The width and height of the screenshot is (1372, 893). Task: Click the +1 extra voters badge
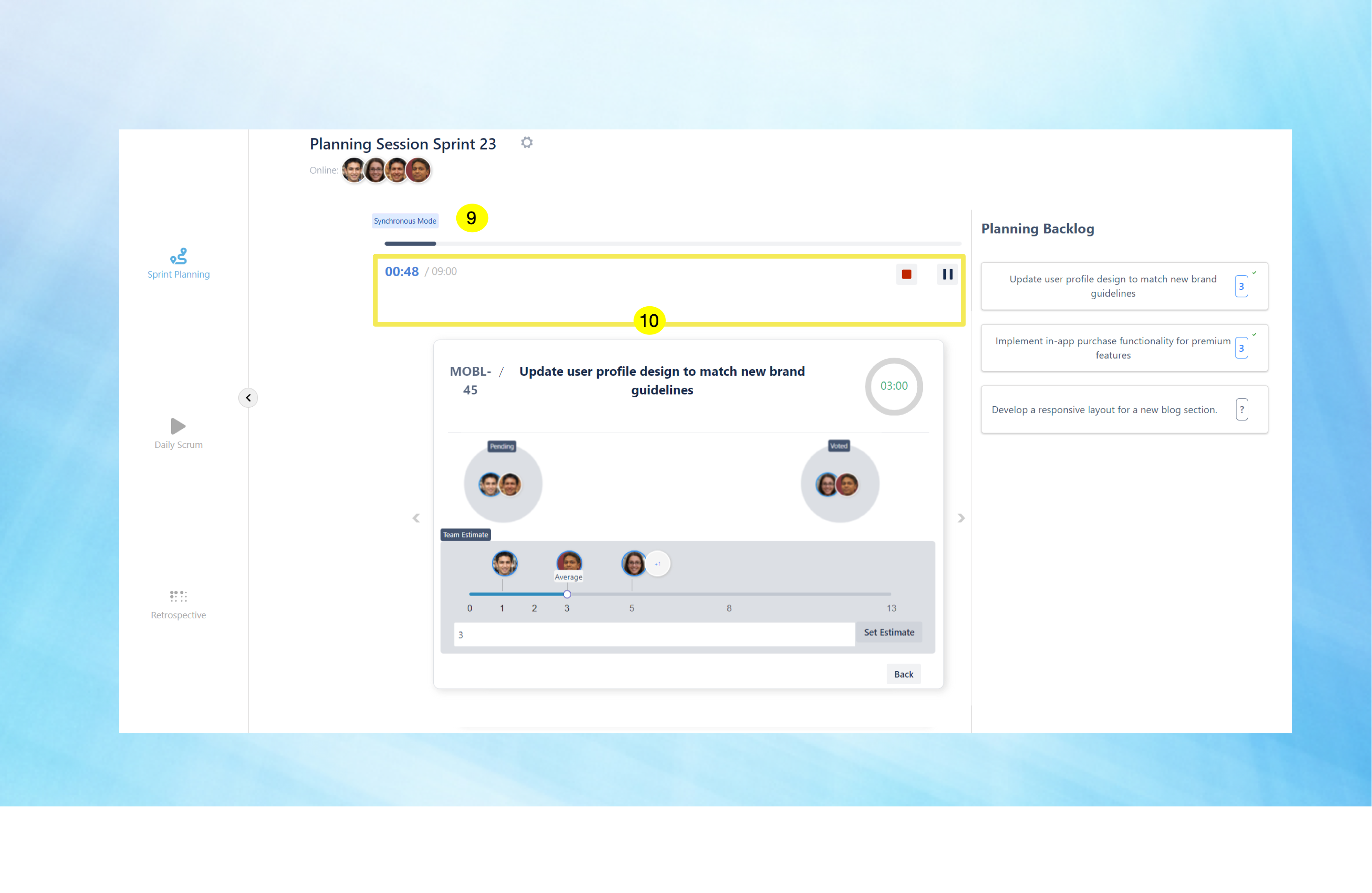pyautogui.click(x=657, y=563)
